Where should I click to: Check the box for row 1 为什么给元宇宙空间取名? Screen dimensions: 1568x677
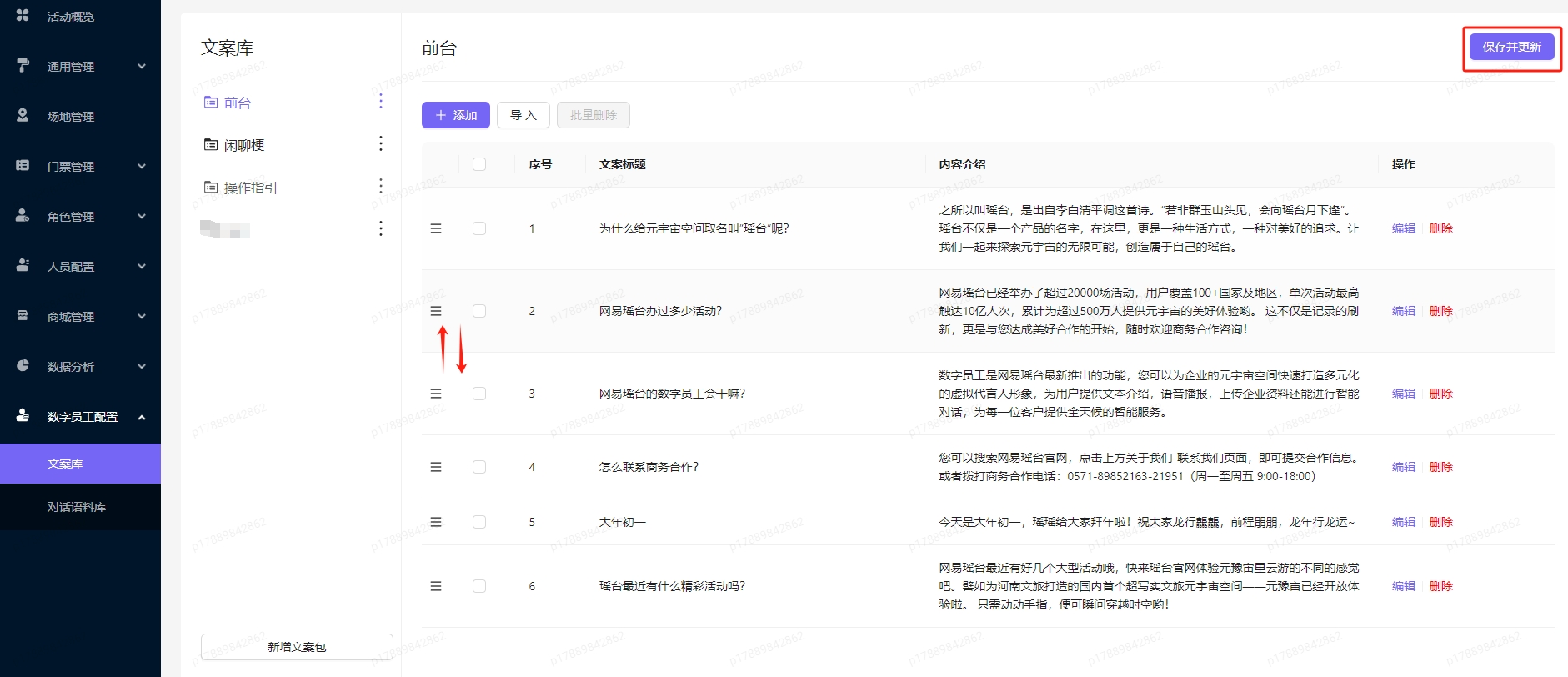[479, 228]
